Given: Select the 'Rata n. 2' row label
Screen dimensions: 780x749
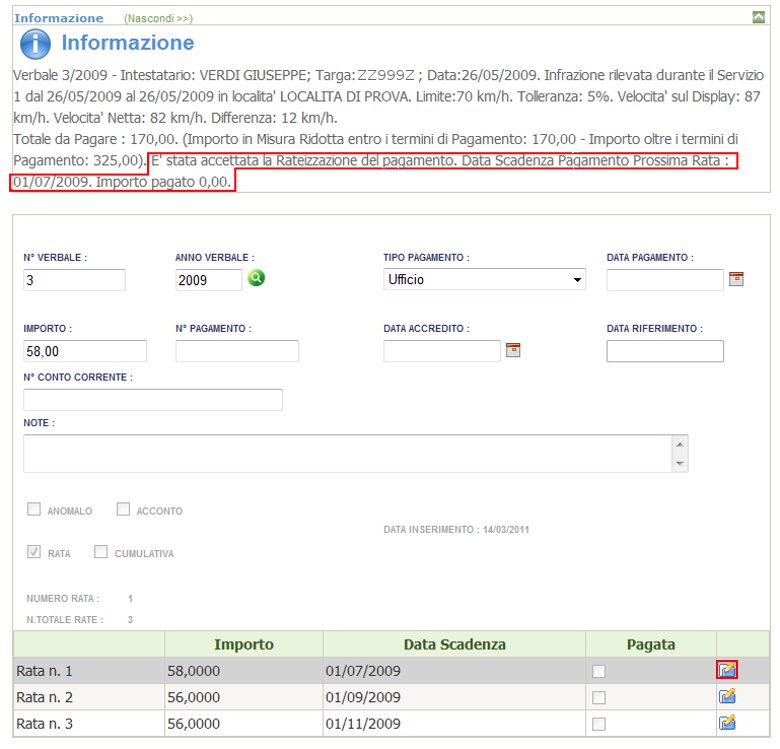Looking at the screenshot, I should [x=44, y=697].
